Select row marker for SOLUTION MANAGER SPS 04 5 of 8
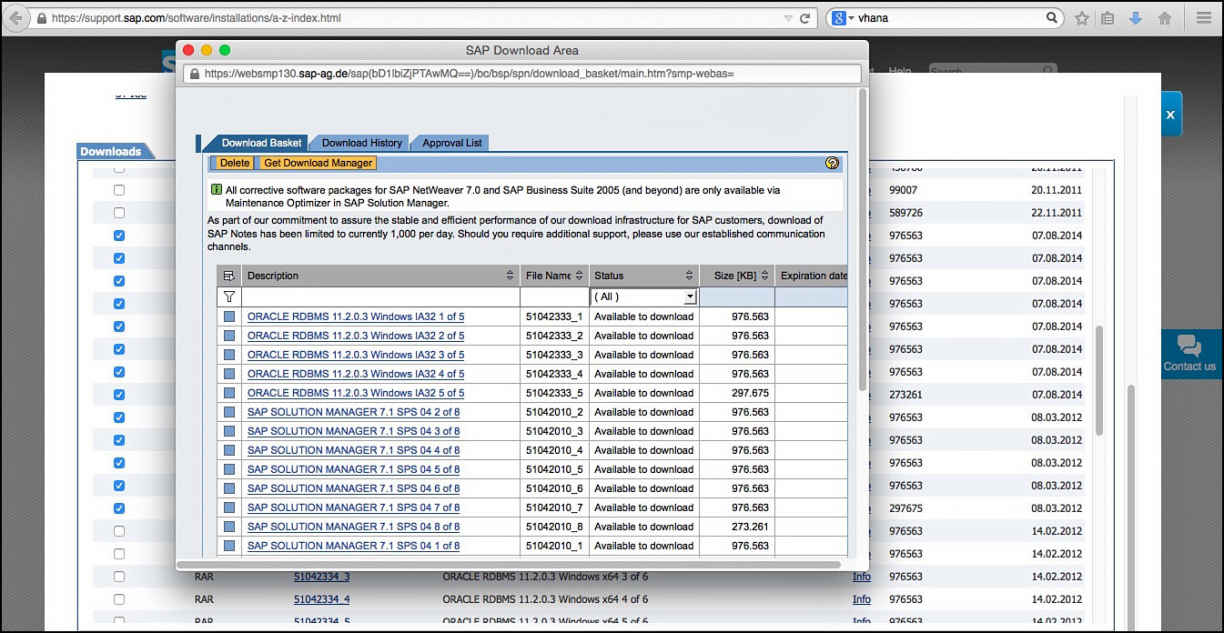This screenshot has height=633, width=1224. (230, 470)
